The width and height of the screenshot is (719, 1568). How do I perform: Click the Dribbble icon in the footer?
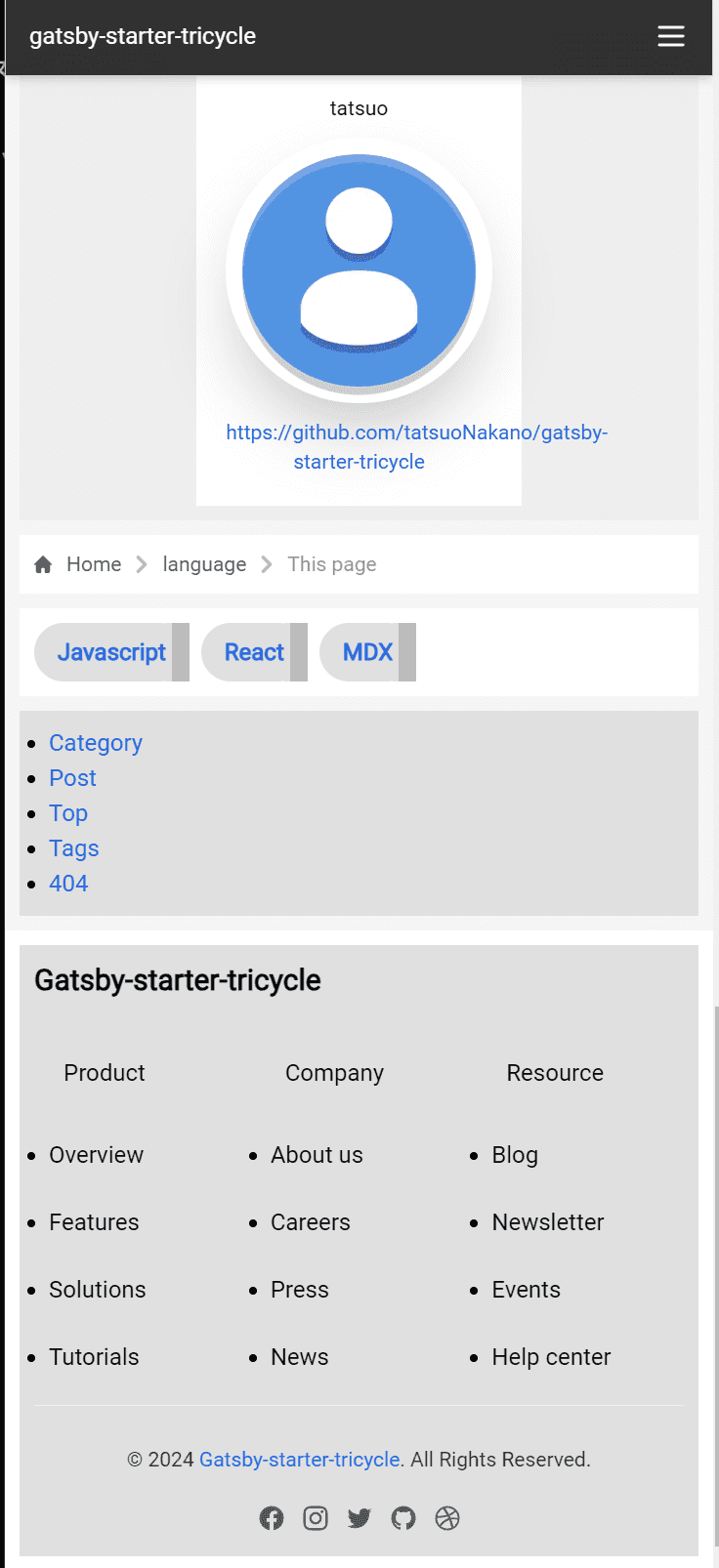pos(447,1518)
